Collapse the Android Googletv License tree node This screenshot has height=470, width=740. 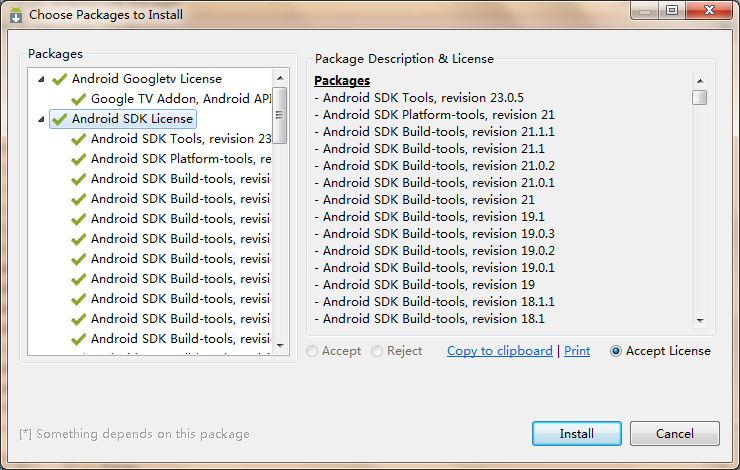coord(41,79)
